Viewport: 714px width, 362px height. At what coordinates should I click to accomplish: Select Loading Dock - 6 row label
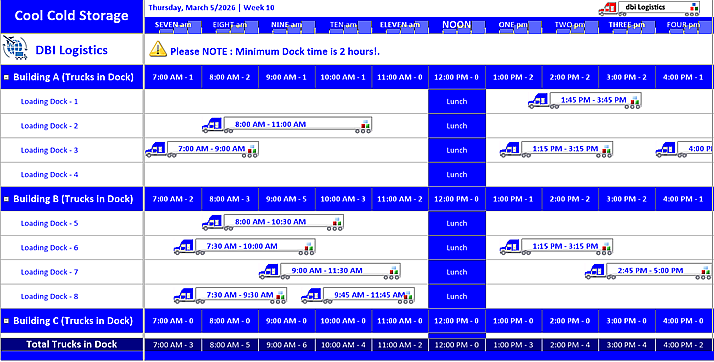(49, 248)
